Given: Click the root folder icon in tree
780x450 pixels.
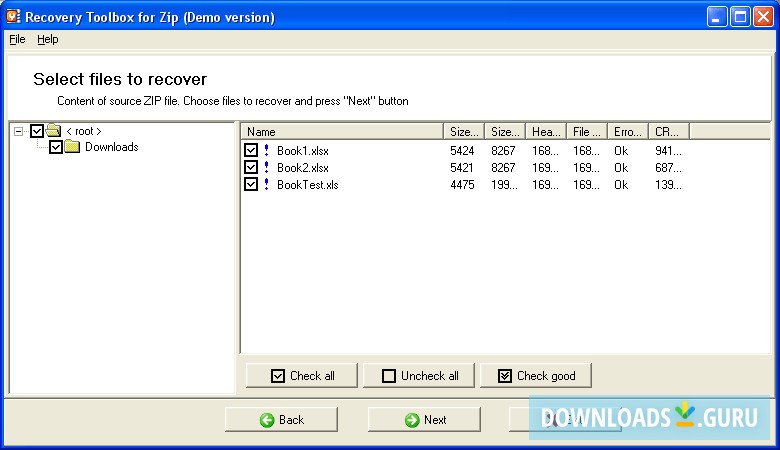Looking at the screenshot, I should click(x=53, y=131).
